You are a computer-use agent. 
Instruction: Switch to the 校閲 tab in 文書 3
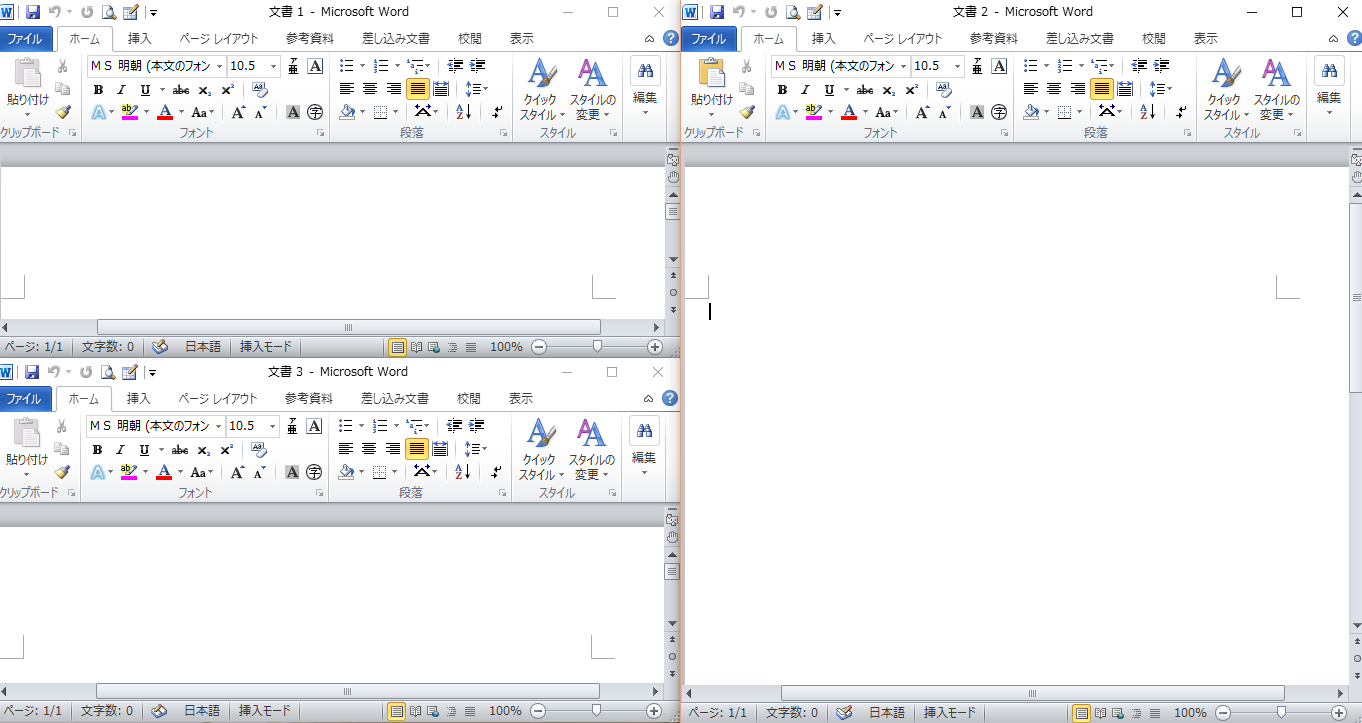click(469, 399)
